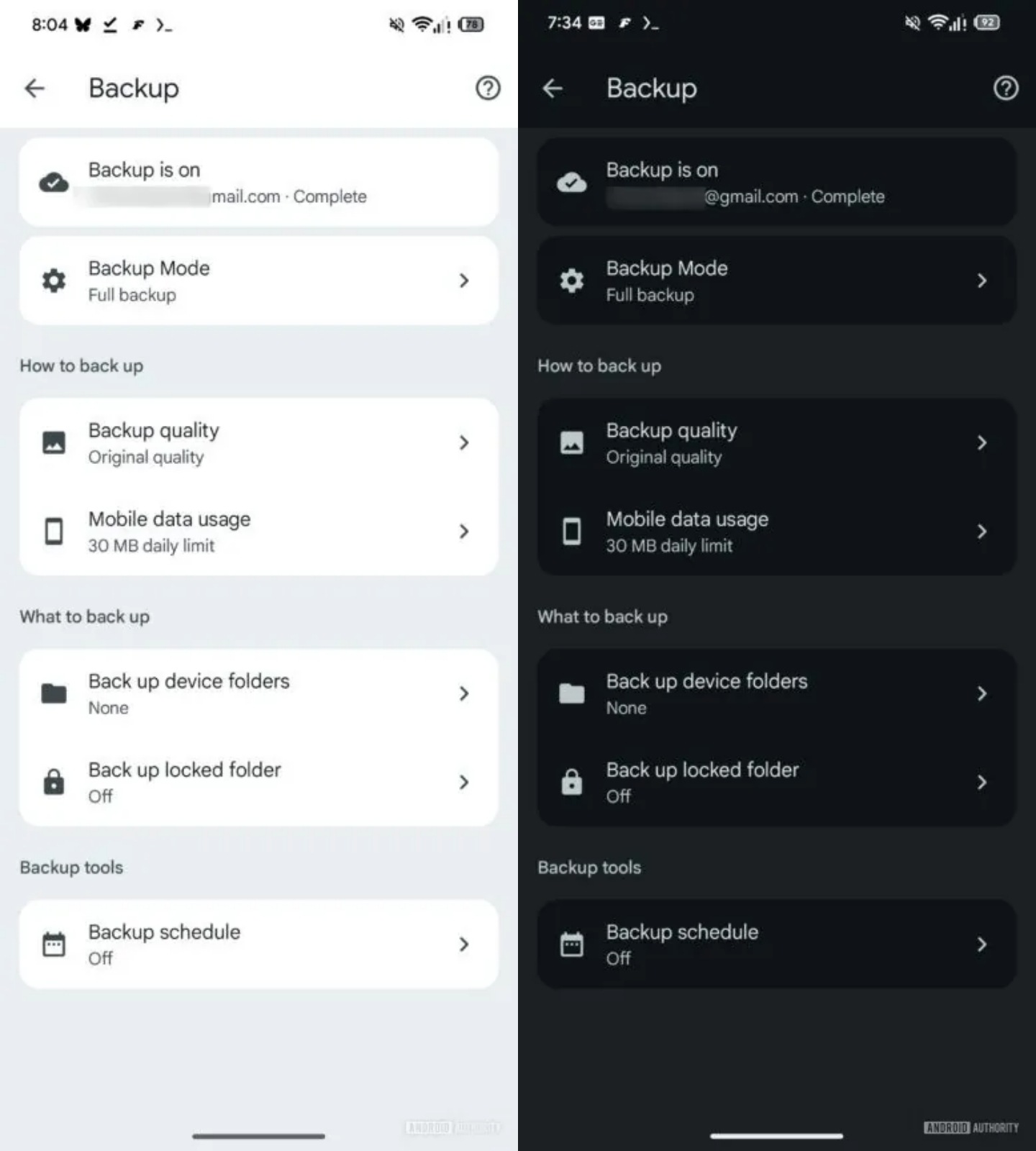Tap 'Backup tools' header in dark screen
The width and height of the screenshot is (1036, 1151).
[x=589, y=868]
